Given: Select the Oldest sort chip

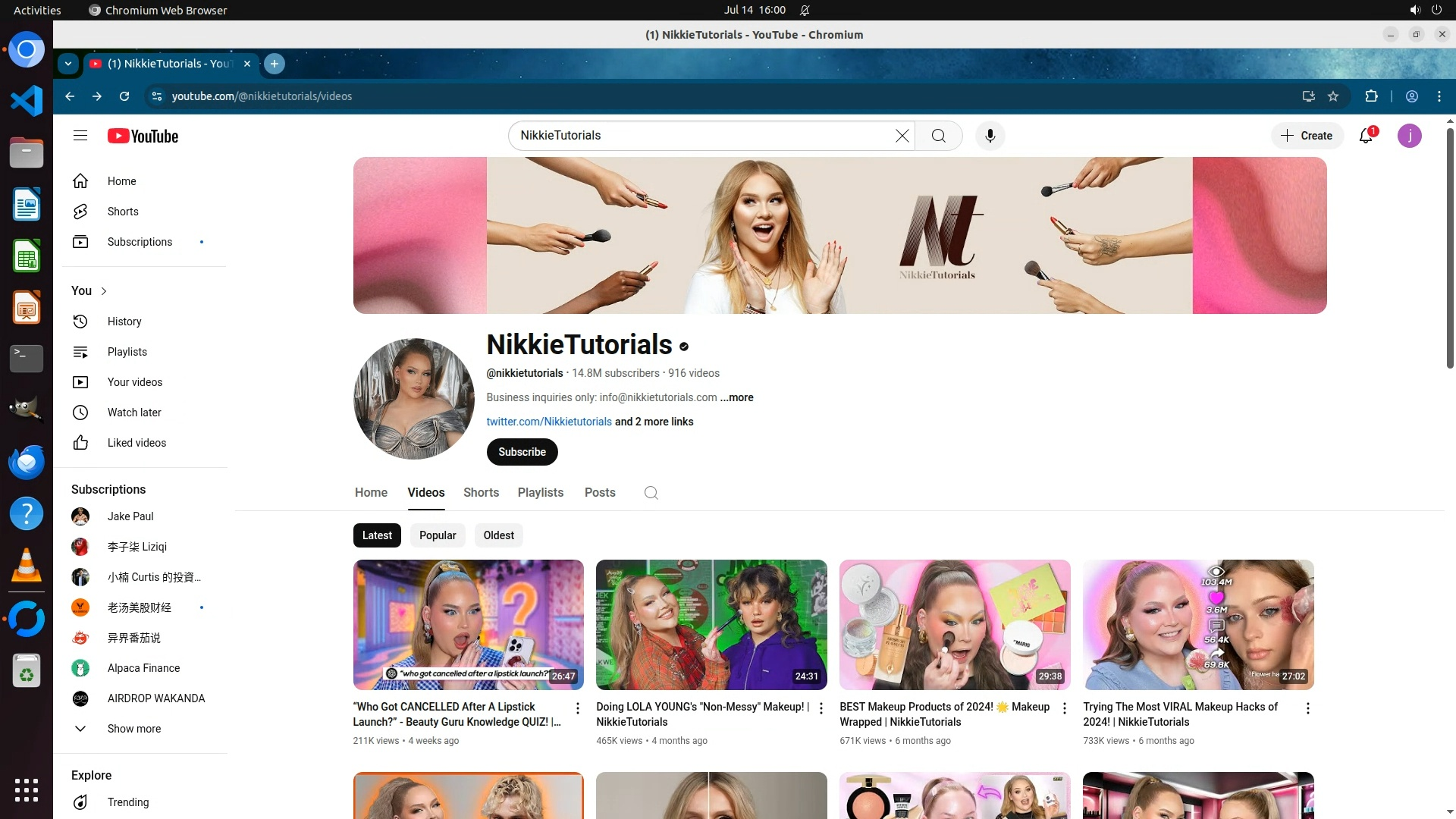Looking at the screenshot, I should pos(498,535).
